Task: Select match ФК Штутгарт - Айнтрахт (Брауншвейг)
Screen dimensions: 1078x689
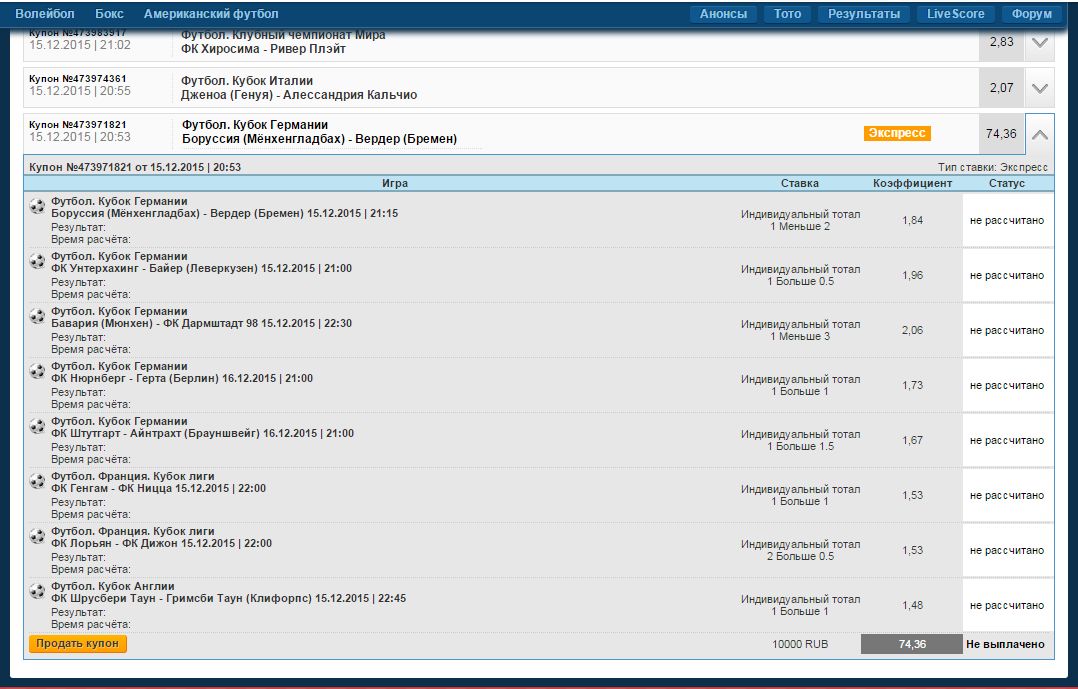Action: (202, 433)
